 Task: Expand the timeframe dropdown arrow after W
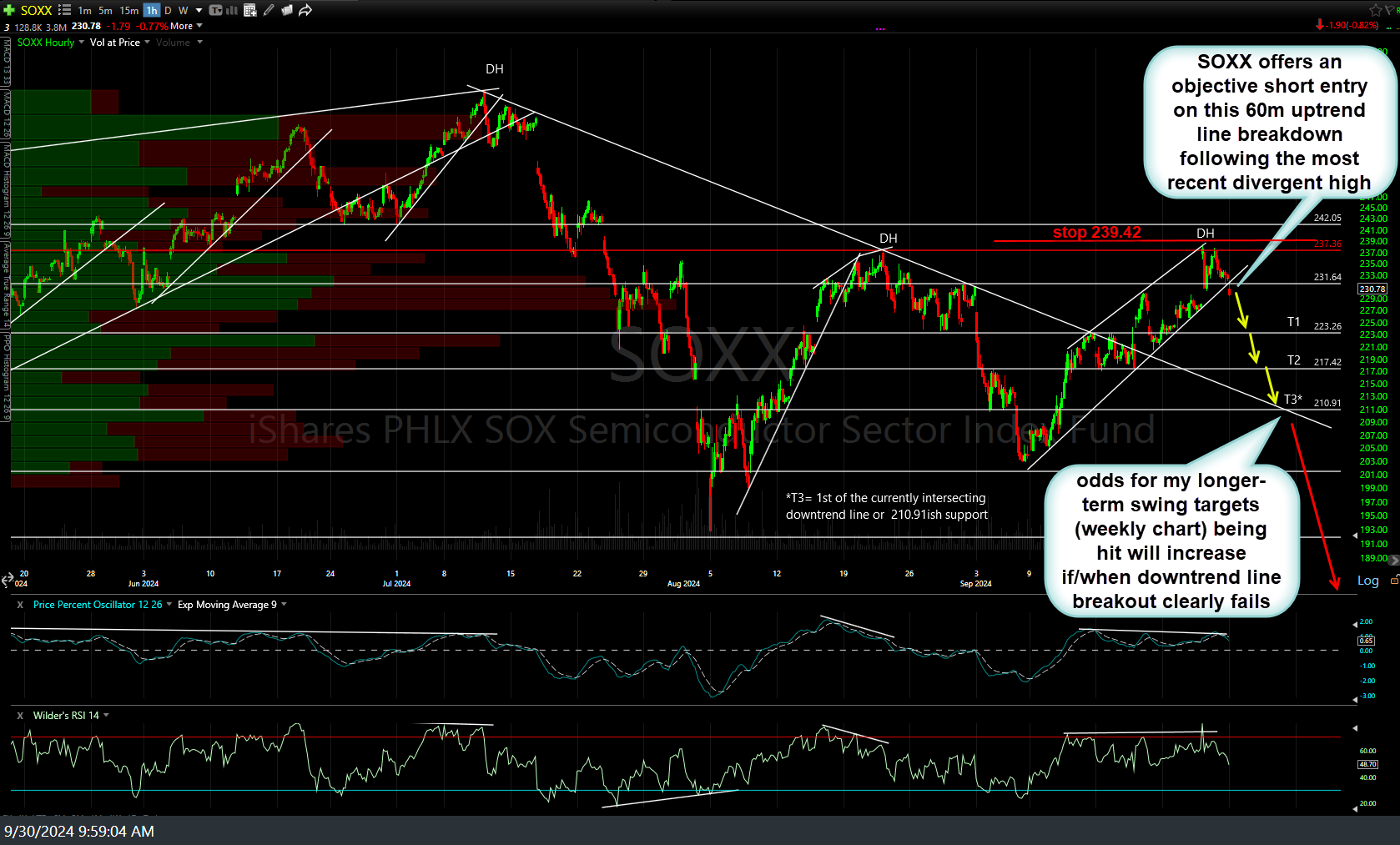click(199, 11)
